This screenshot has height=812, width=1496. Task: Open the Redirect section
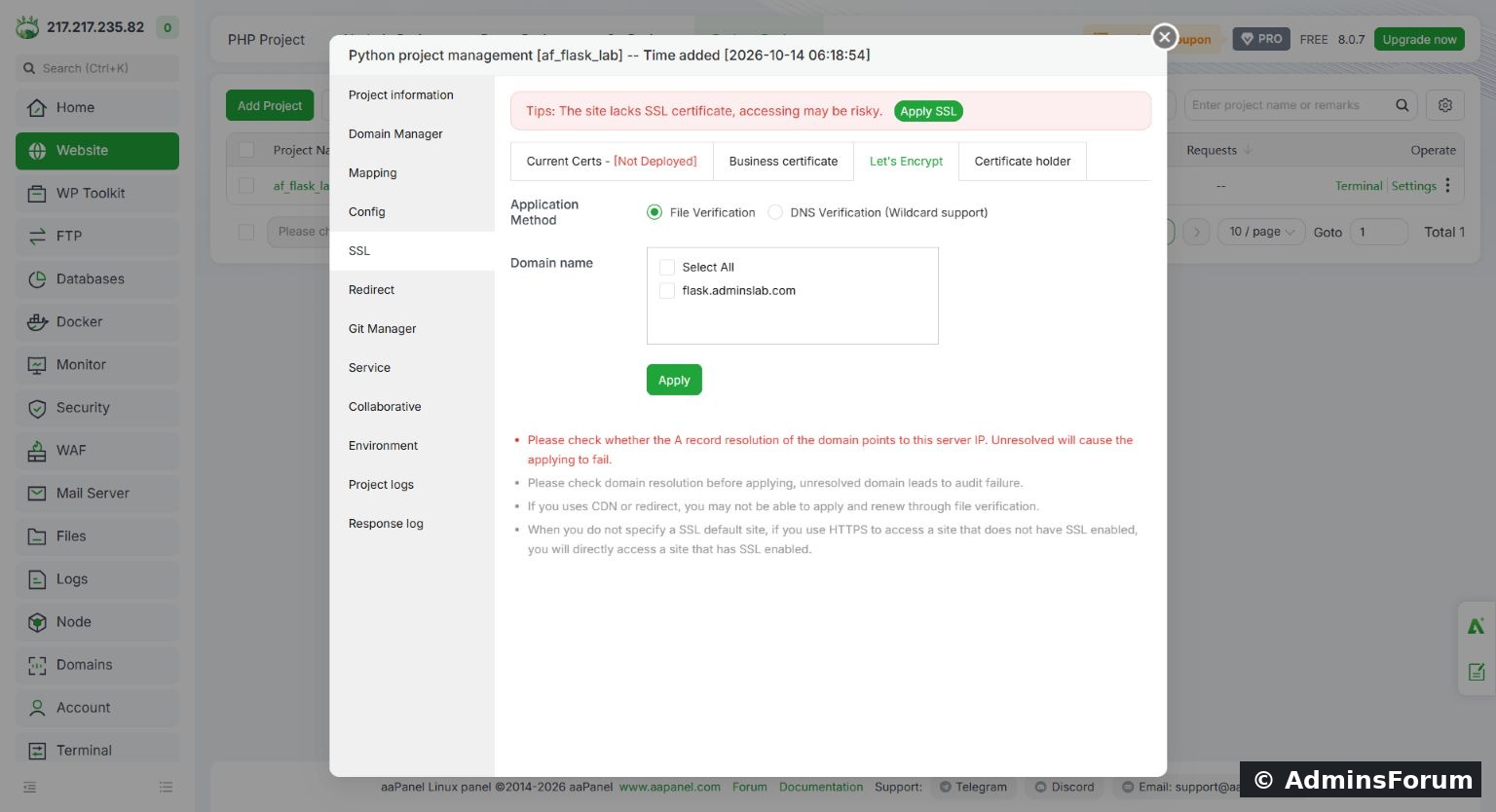point(412,290)
